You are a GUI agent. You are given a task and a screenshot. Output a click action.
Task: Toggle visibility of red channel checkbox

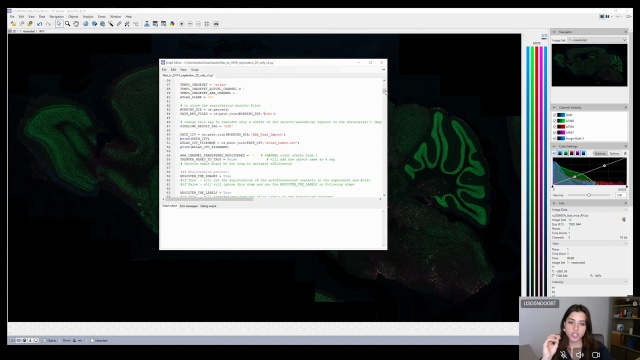(x=555, y=127)
